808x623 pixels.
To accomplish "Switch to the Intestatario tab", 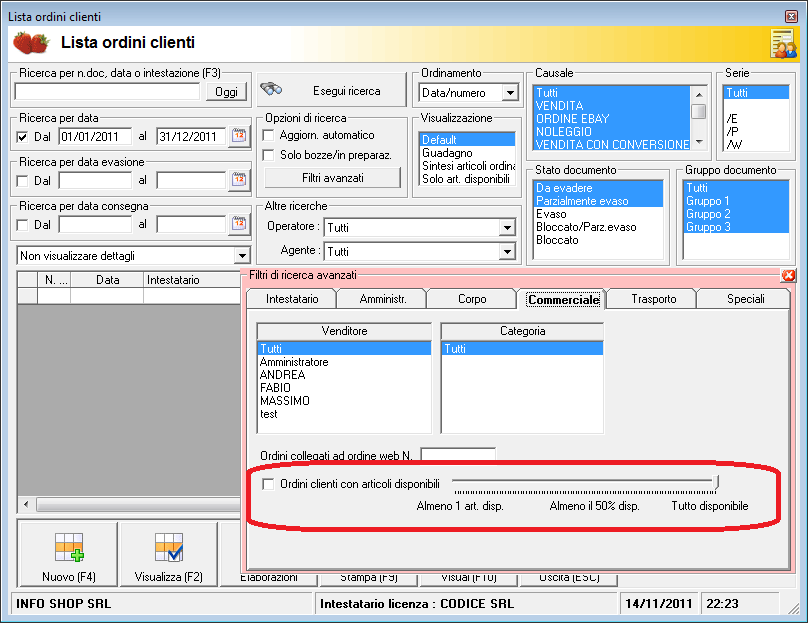I will 292,299.
